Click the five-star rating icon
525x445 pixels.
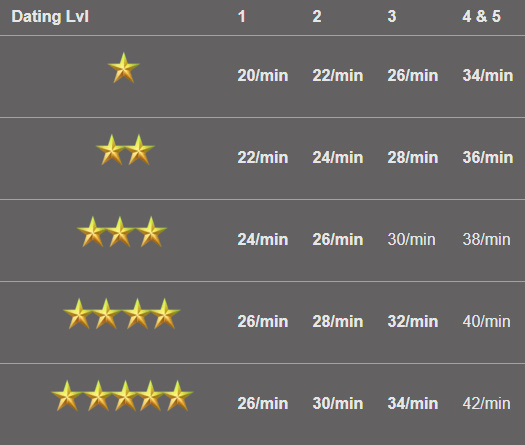122,396
